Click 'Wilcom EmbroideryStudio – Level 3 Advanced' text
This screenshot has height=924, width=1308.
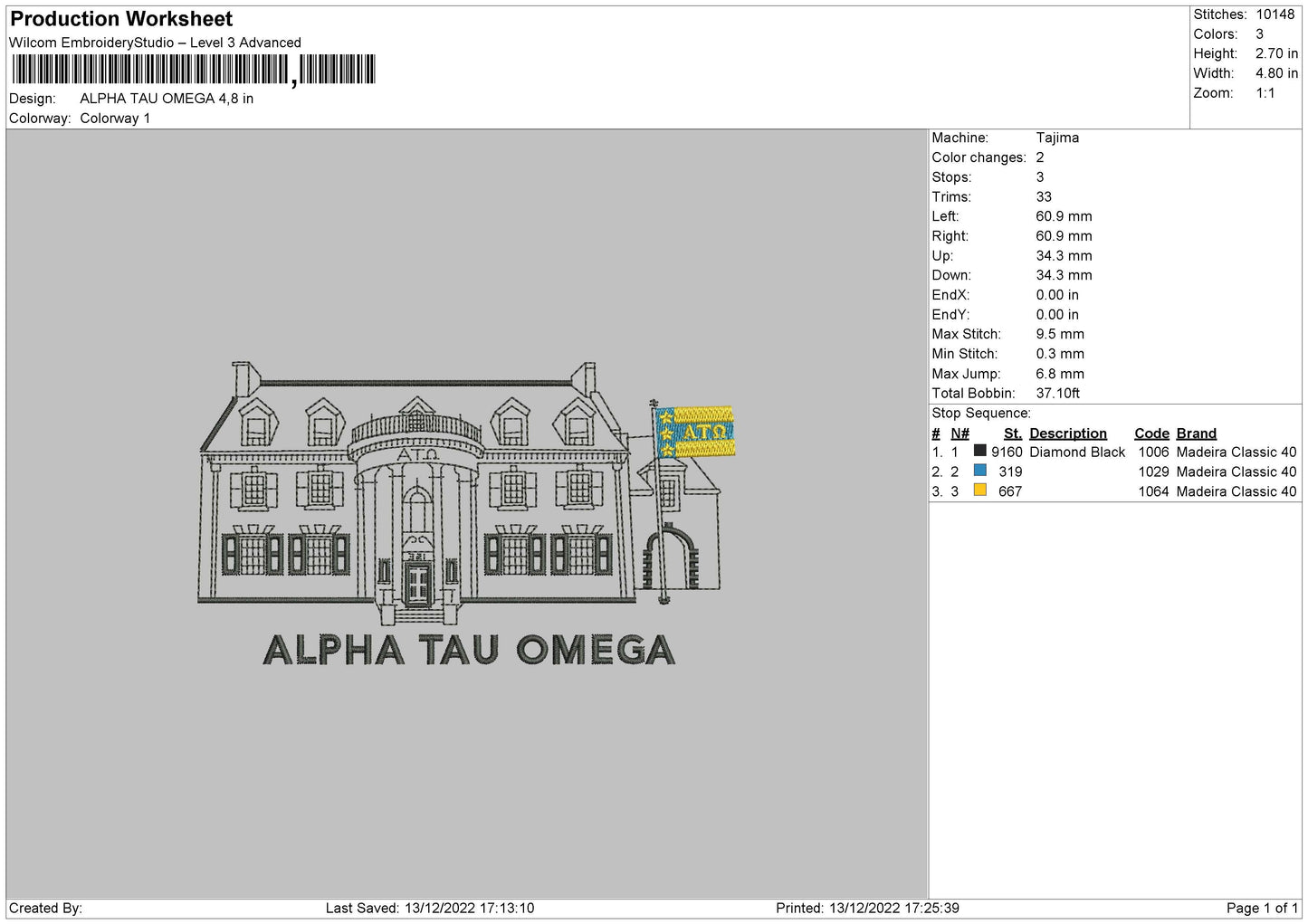click(155, 43)
